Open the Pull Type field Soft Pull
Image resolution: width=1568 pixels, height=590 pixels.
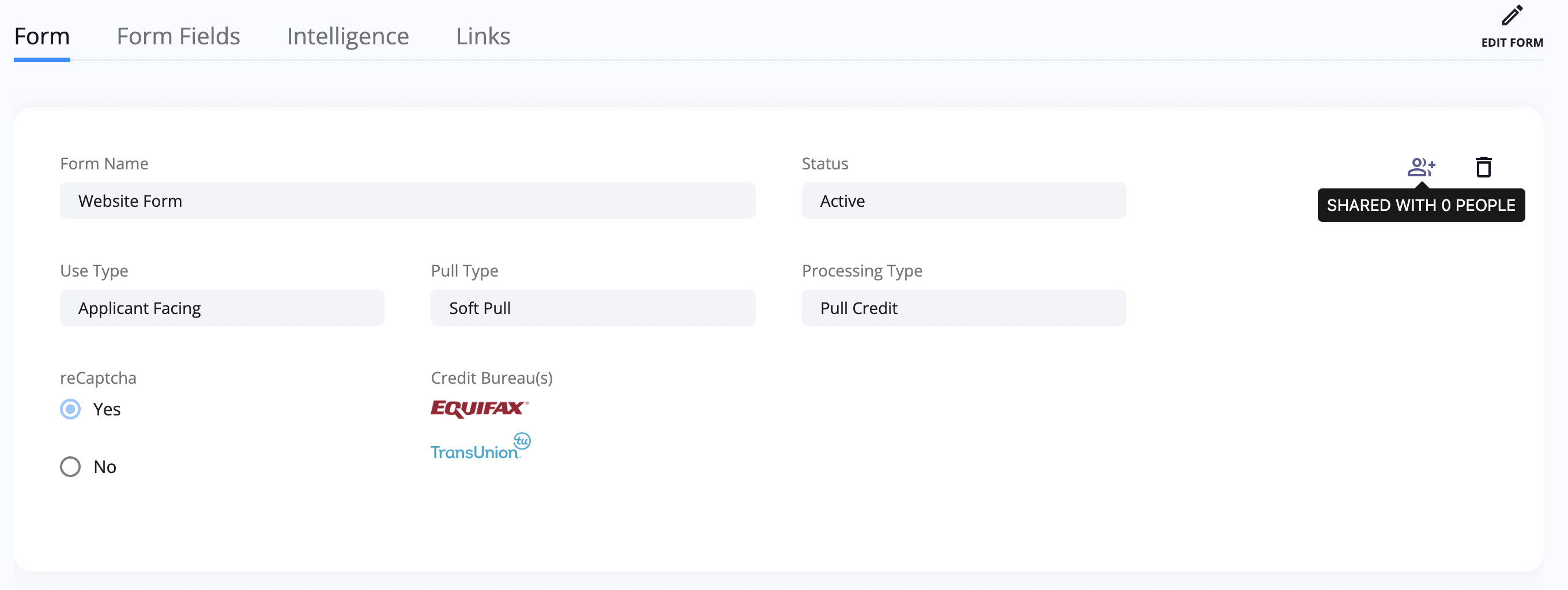(x=593, y=308)
